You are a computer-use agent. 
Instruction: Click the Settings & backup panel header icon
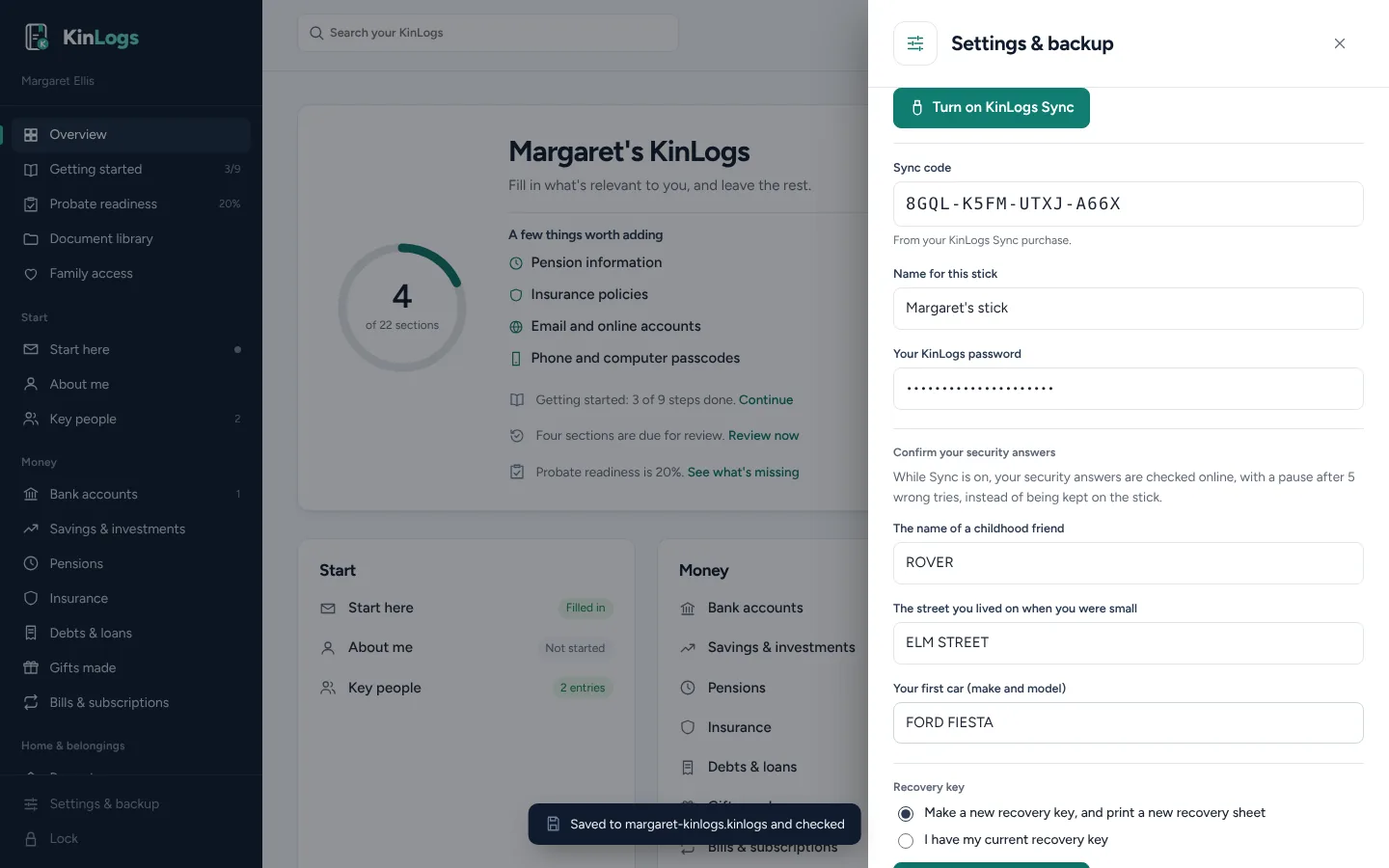(x=915, y=43)
